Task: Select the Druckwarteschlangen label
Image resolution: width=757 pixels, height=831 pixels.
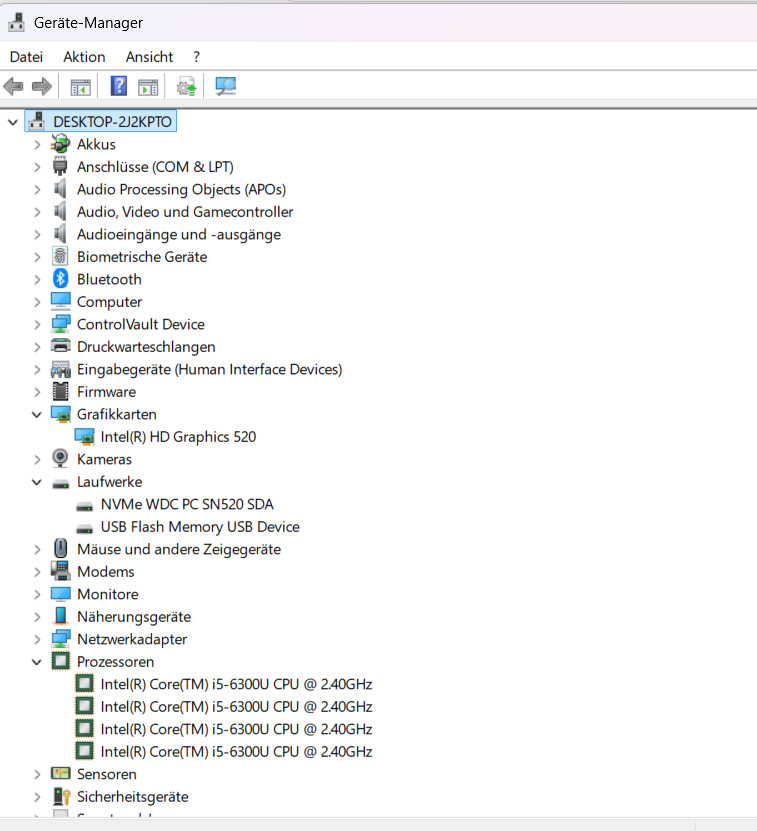Action: (146, 347)
